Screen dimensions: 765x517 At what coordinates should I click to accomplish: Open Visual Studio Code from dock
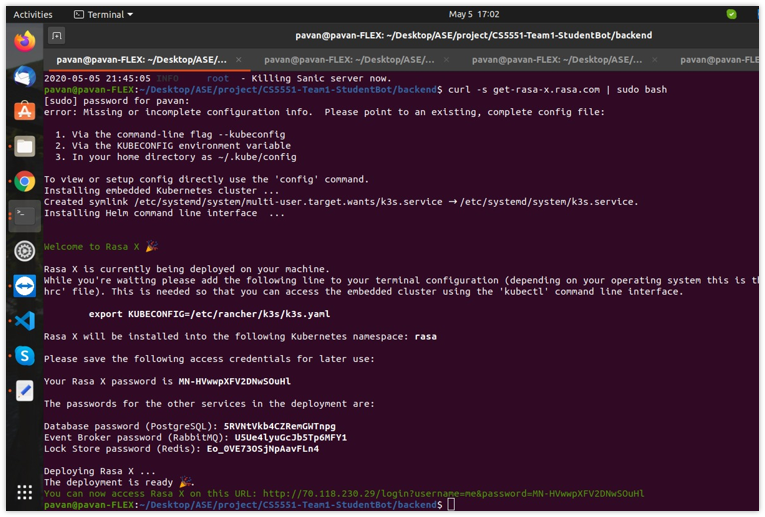[24, 321]
